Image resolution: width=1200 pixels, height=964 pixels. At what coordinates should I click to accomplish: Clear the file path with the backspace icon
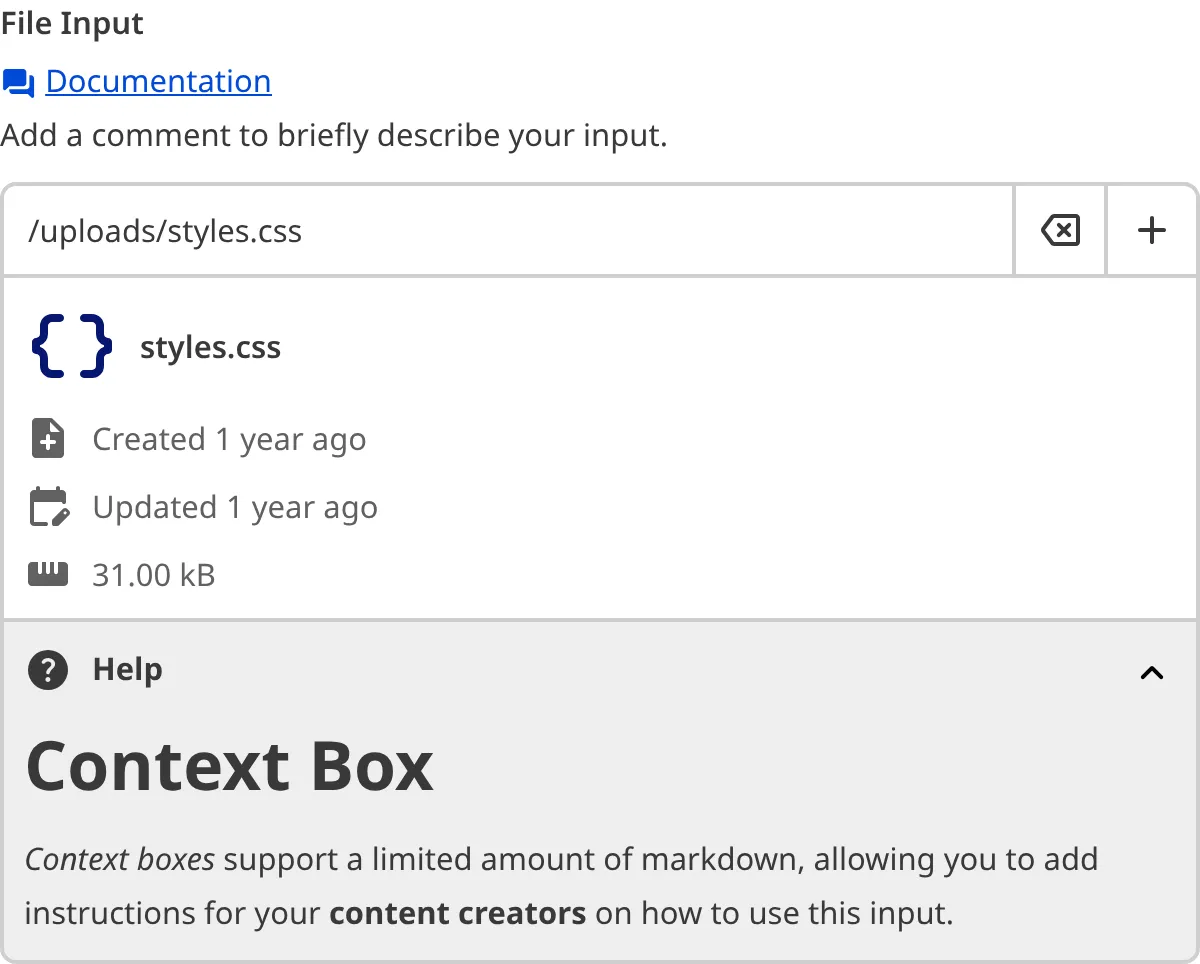(1060, 230)
